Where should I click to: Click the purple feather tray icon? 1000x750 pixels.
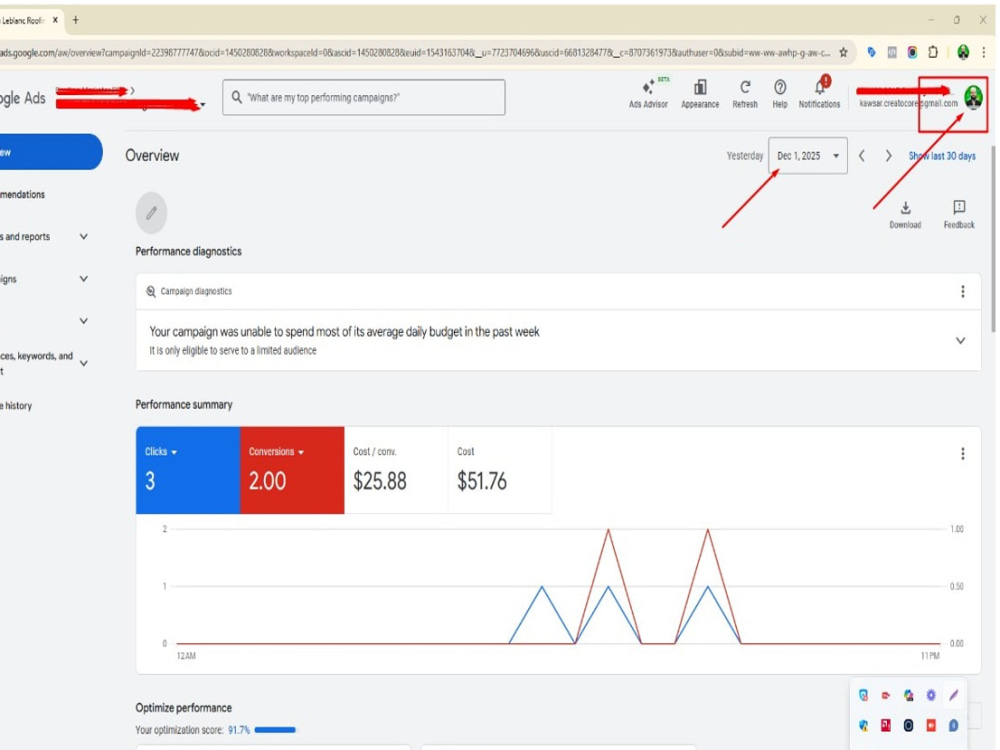[x=953, y=695]
